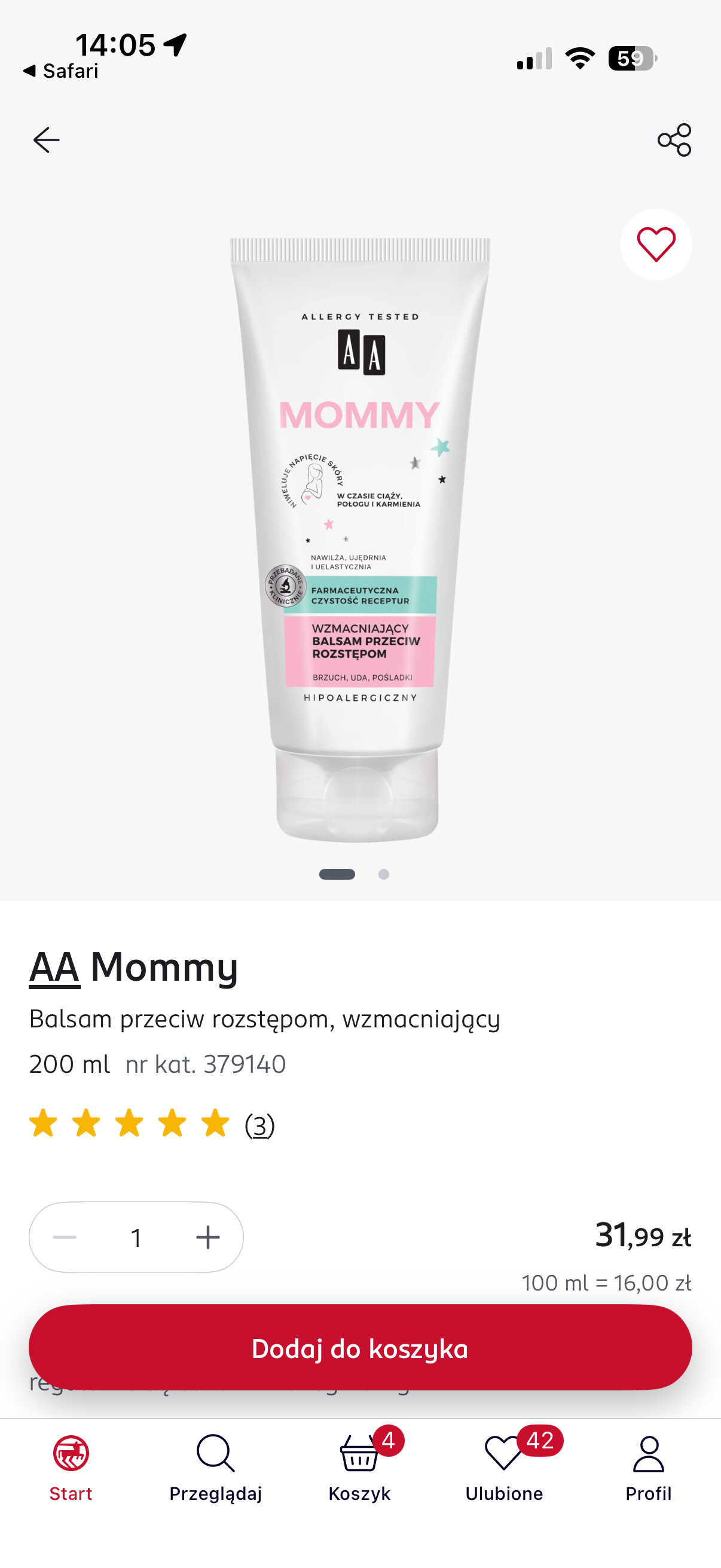Screen dimensions: 721x1568
Task: Increase quantity with plus button
Action: click(x=208, y=1237)
